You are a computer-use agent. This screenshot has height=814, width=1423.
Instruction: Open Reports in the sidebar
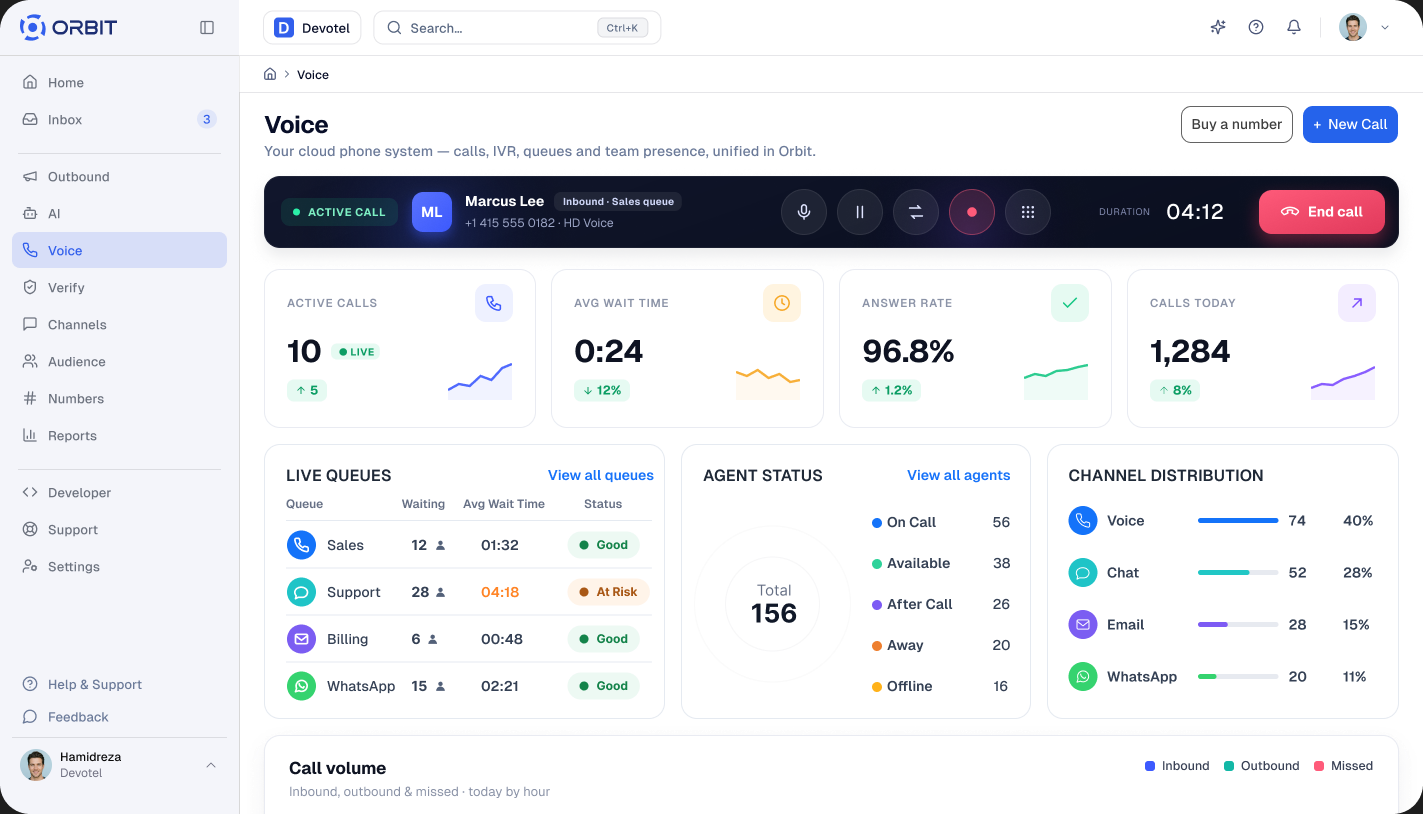pos(119,436)
